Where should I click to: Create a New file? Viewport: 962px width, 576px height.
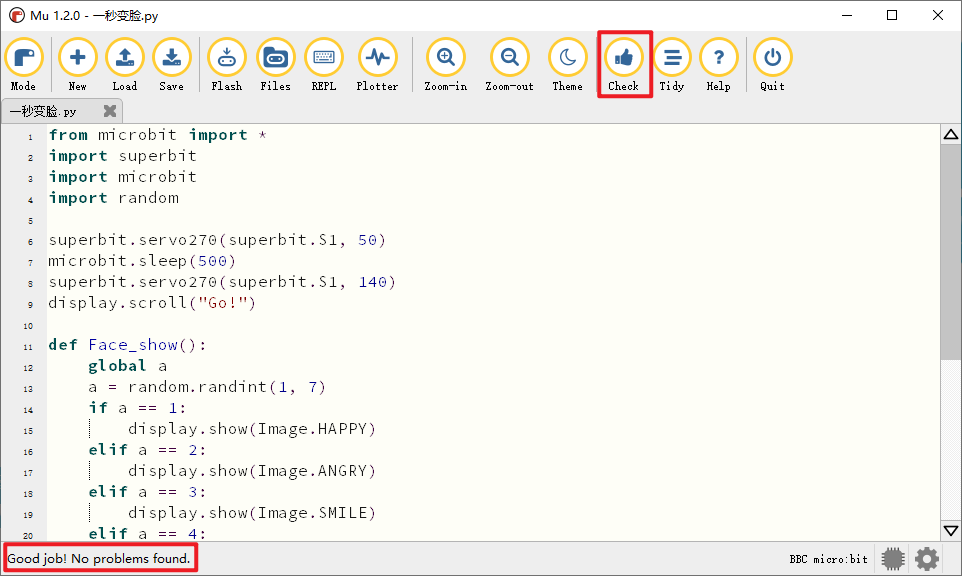tap(77, 65)
